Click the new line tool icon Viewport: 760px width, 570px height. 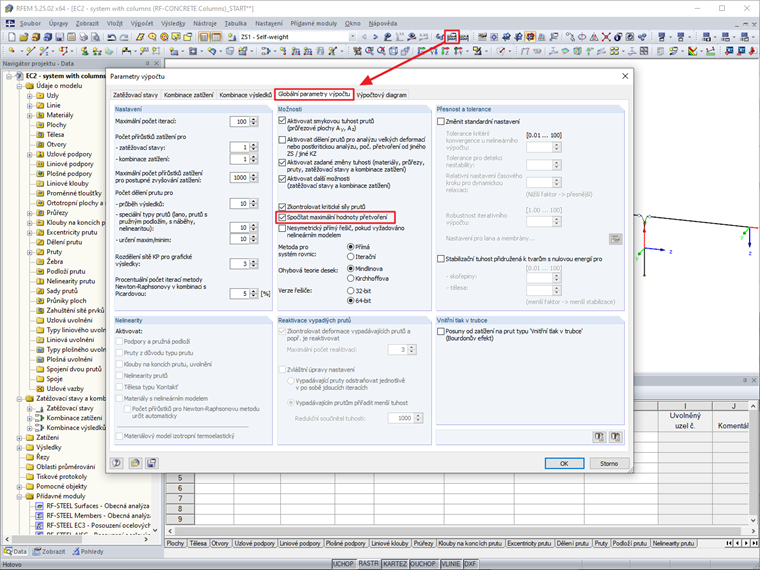click(31, 50)
